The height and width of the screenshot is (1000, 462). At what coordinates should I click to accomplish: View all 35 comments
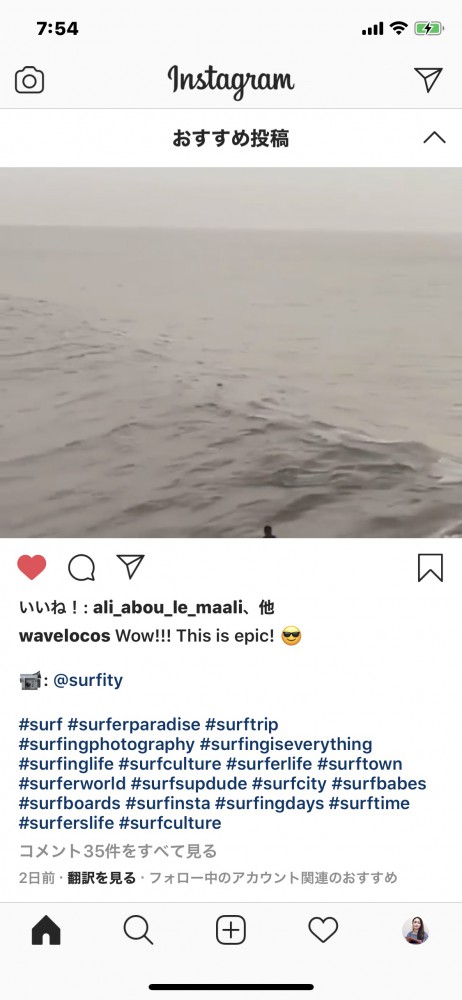[x=118, y=851]
